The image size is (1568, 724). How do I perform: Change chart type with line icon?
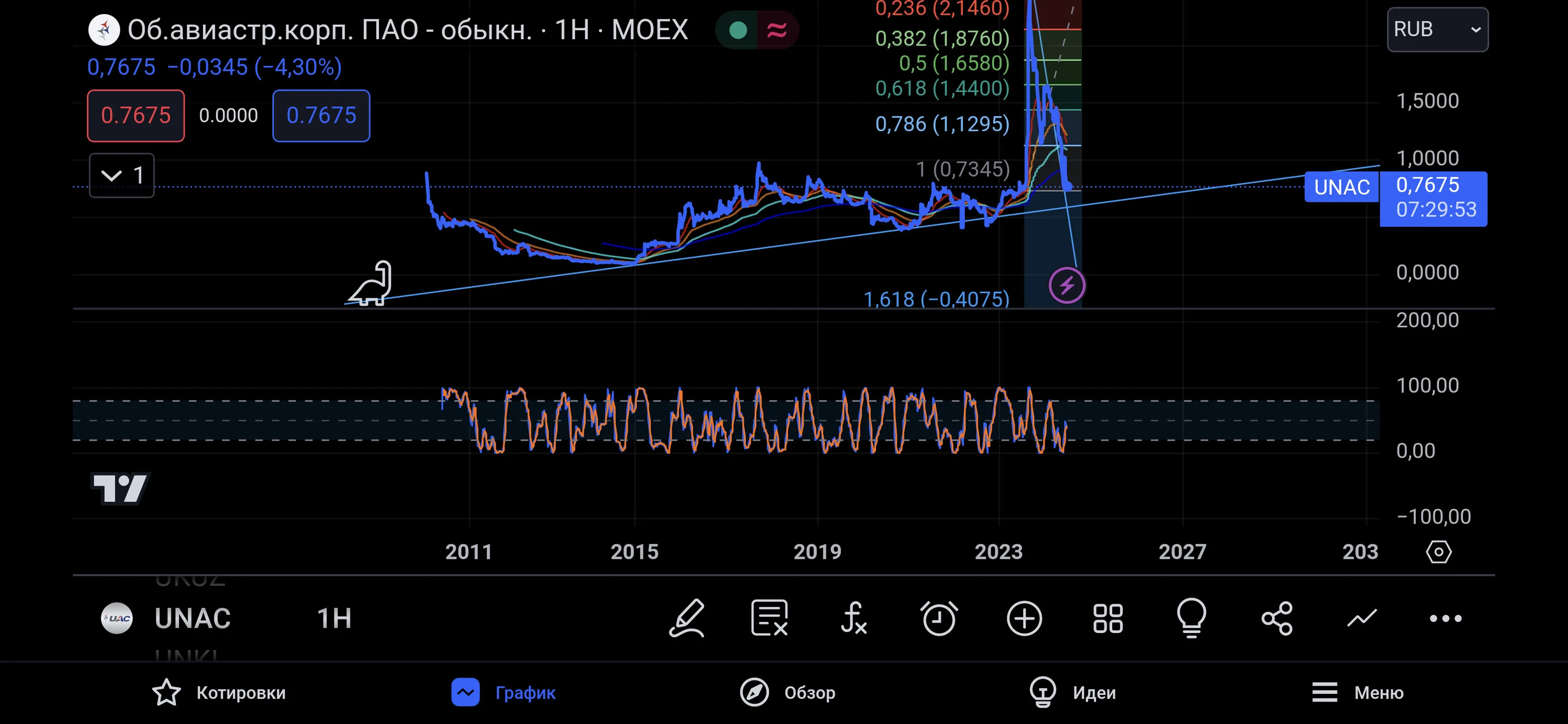coord(1362,618)
